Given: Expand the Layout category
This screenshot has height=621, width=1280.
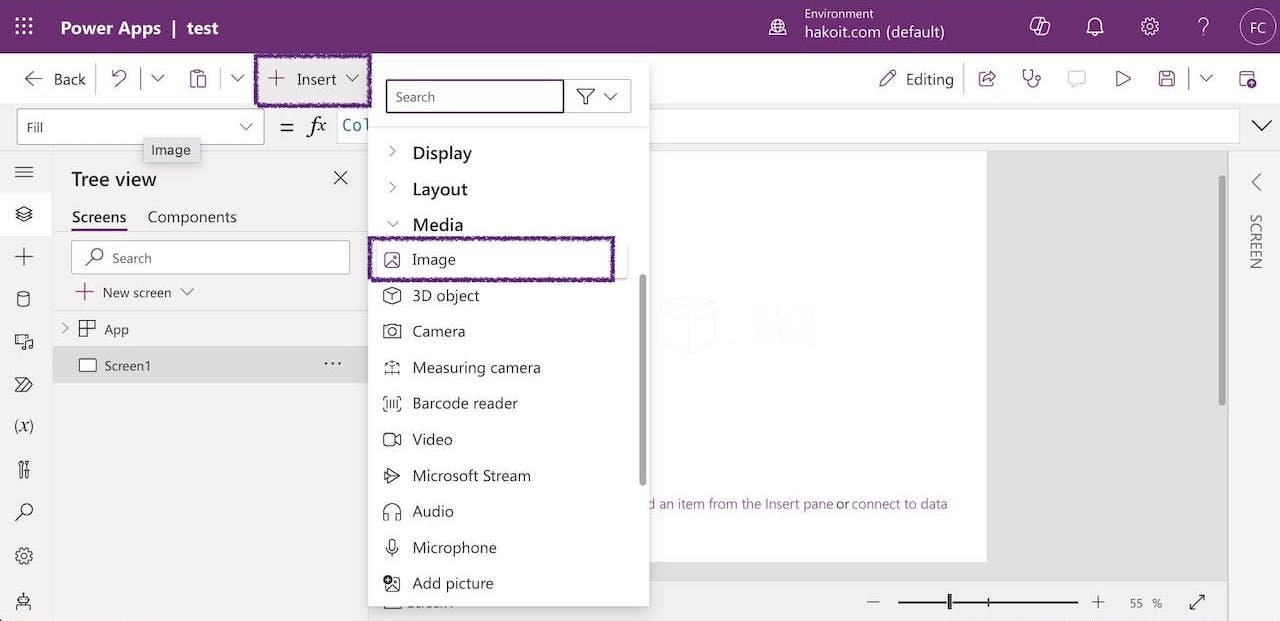Looking at the screenshot, I should coord(393,188).
